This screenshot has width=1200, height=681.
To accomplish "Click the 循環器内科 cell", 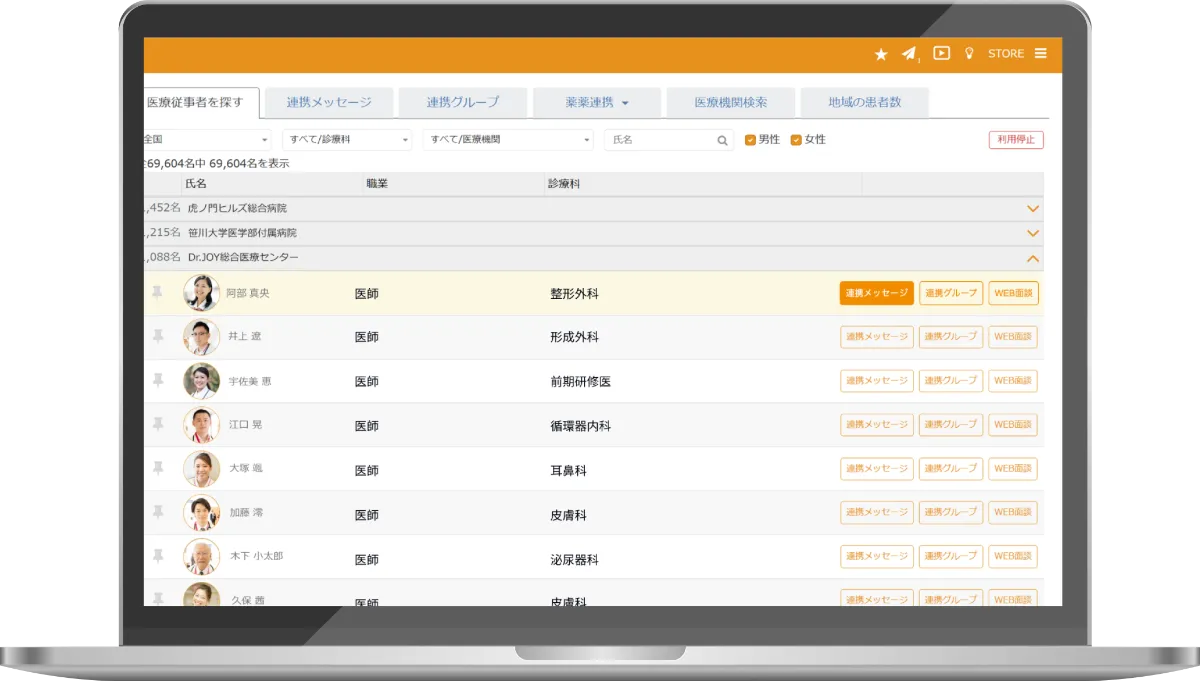I will [x=581, y=426].
